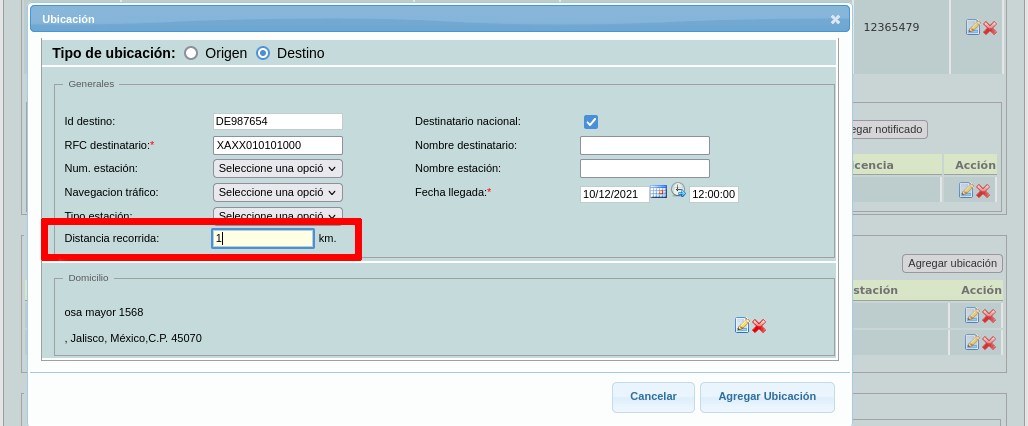Image resolution: width=1028 pixels, height=426 pixels.
Task: Expand the Navegacion tráfico dropdown
Action: [278, 192]
